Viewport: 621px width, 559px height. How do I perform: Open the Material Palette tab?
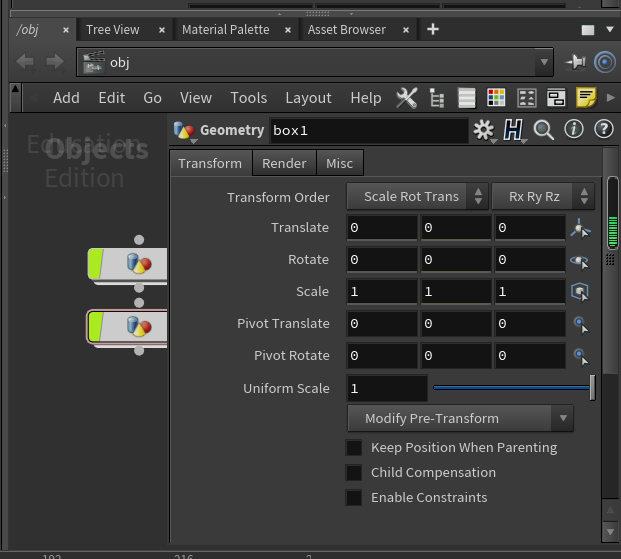tap(226, 30)
